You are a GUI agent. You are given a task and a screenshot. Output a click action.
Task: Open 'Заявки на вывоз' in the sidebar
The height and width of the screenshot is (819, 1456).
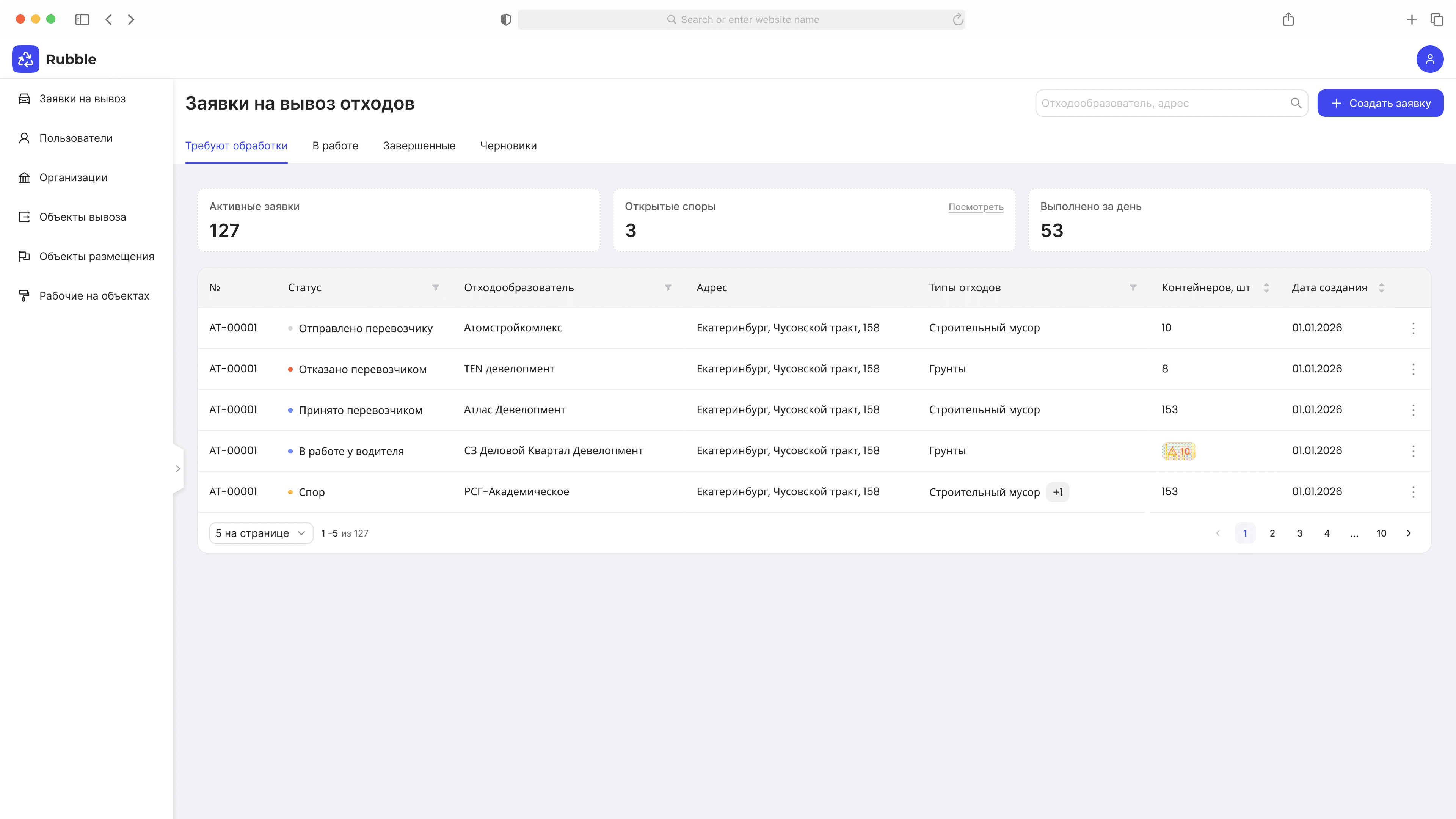pyautogui.click(x=83, y=99)
